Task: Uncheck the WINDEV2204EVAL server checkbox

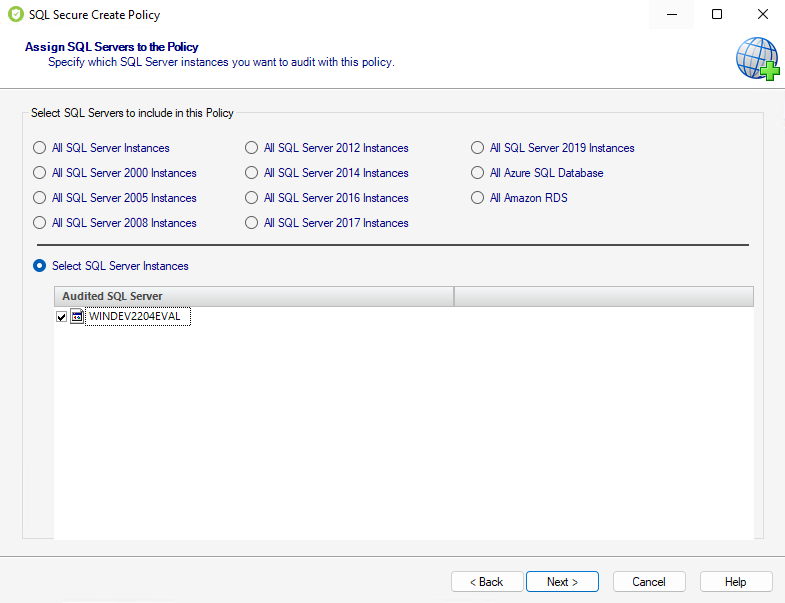Action: pos(62,317)
